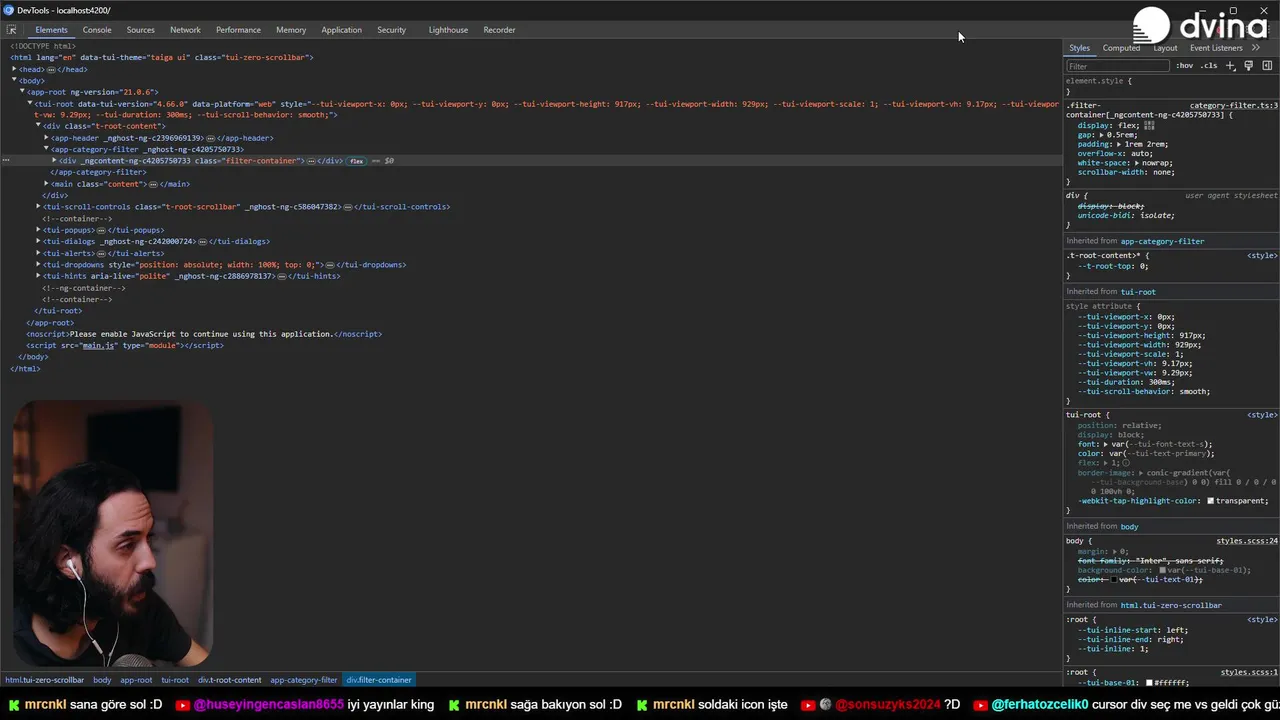Viewport: 1280px width, 720px height.
Task: Expand the tui-dialogs element node
Action: (38, 241)
